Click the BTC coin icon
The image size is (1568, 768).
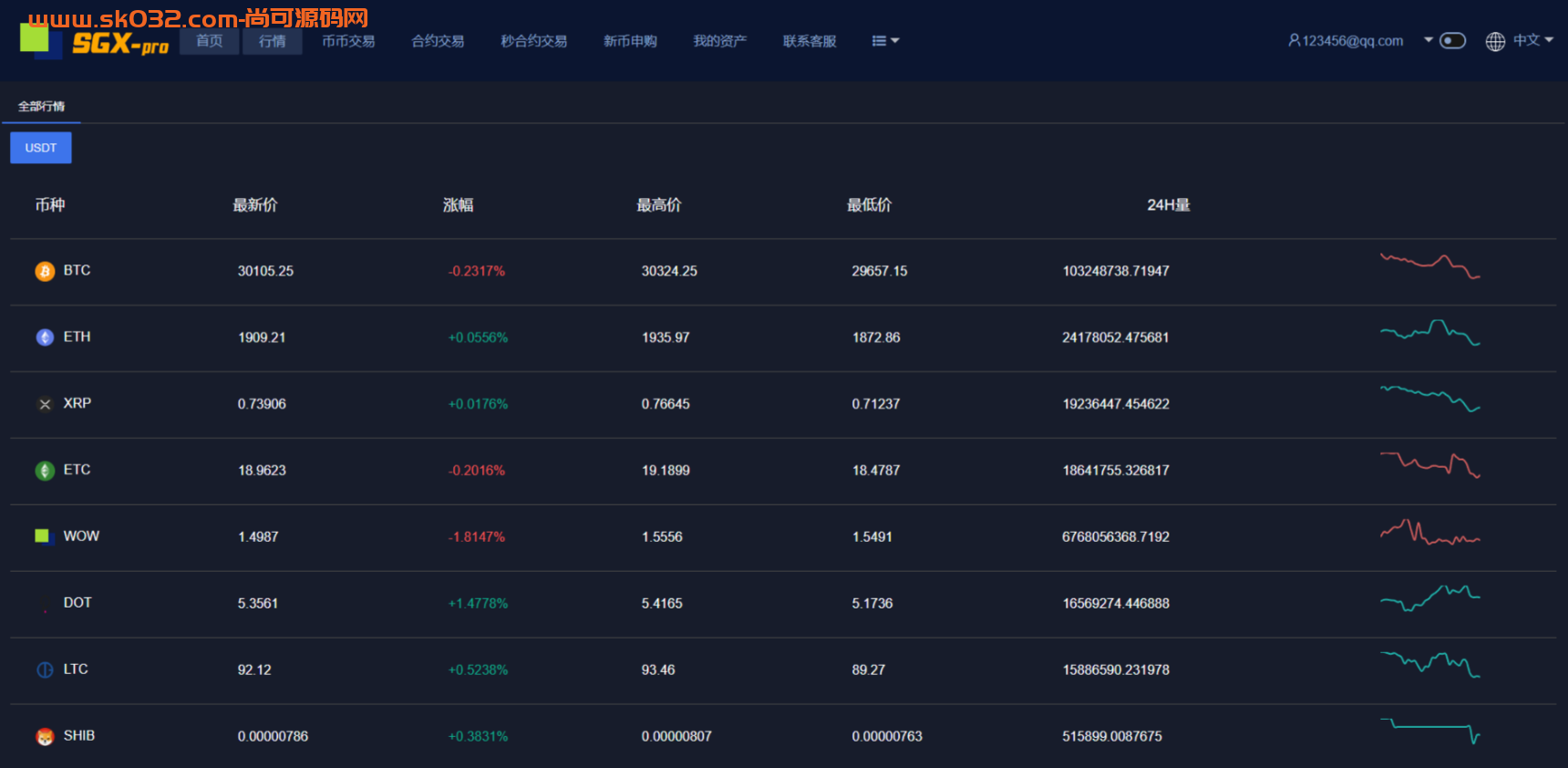pos(45,271)
